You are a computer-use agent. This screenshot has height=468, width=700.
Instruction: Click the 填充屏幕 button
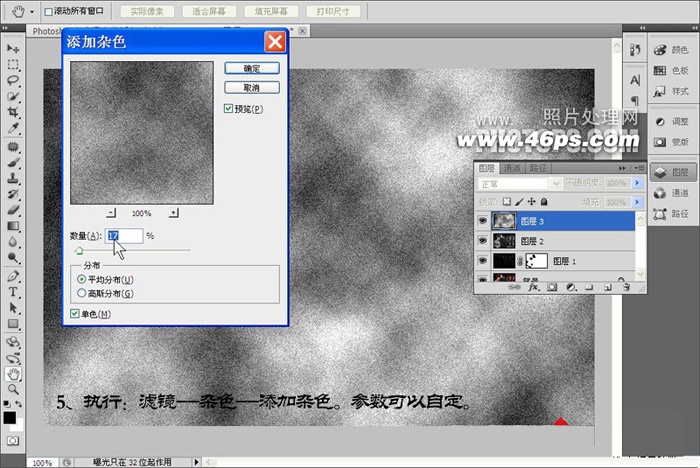(x=271, y=12)
